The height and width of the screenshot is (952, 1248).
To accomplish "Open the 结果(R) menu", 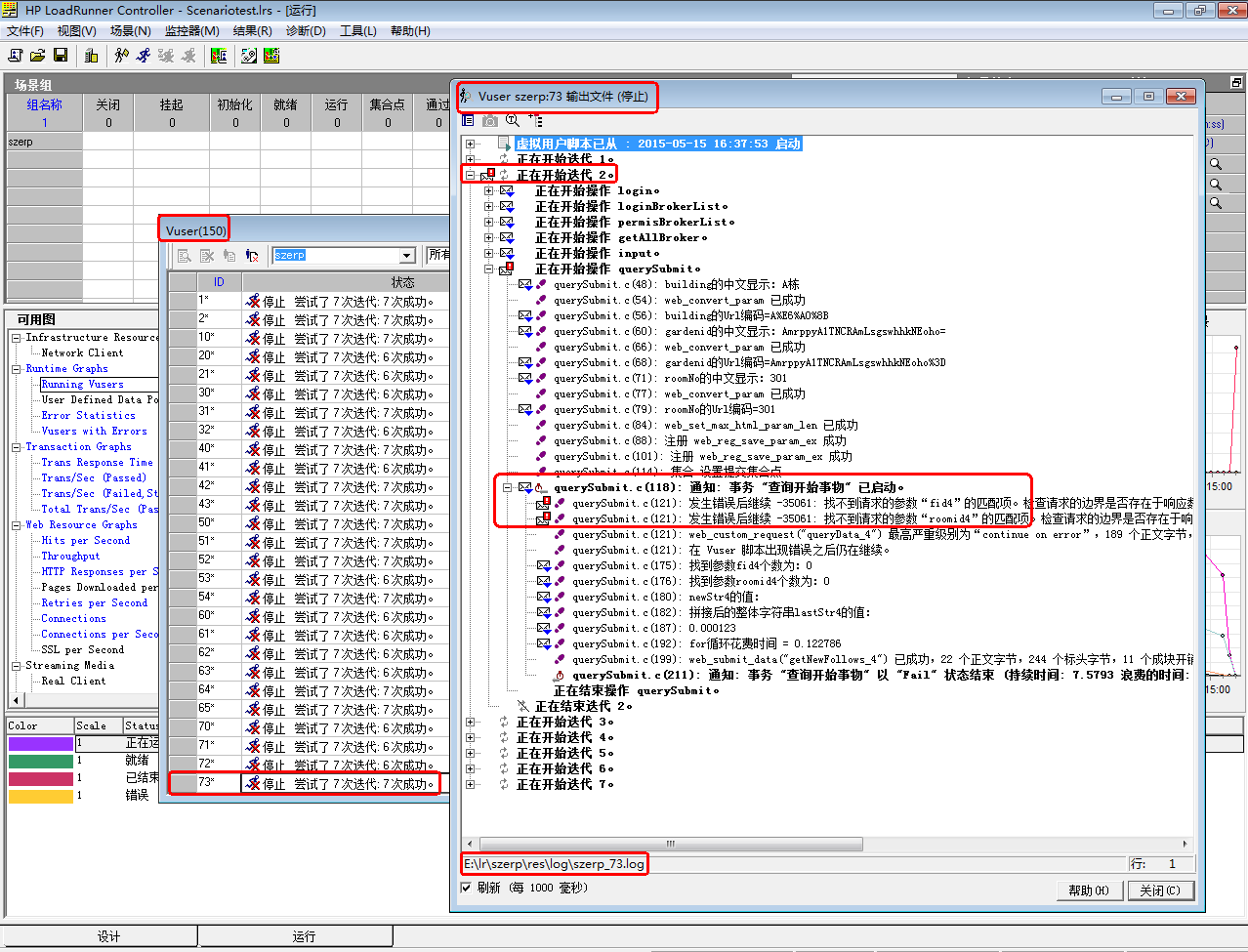I will [x=252, y=30].
